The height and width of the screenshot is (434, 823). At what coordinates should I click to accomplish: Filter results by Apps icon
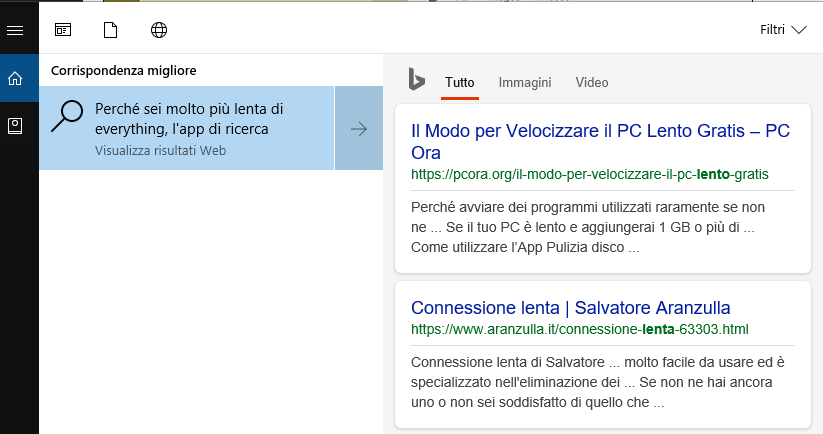[63, 30]
